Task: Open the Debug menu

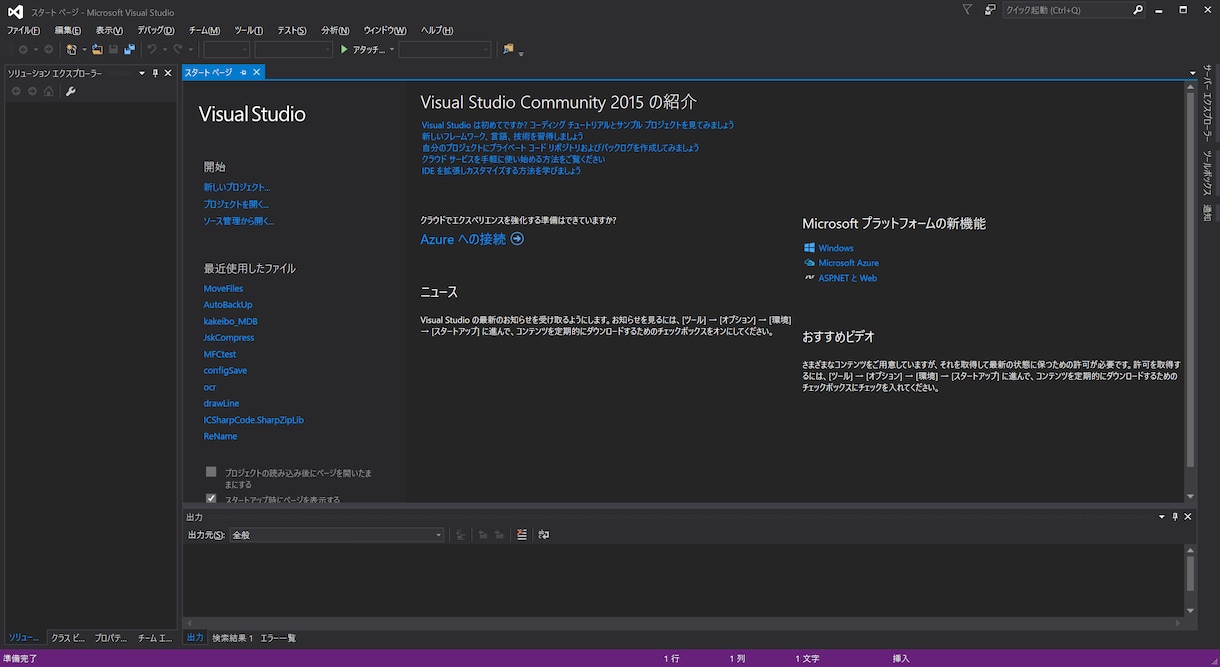Action: (155, 30)
